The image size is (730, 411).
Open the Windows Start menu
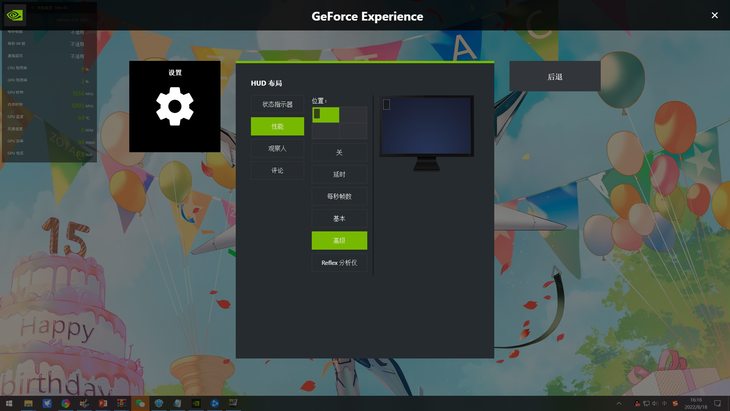(9, 403)
